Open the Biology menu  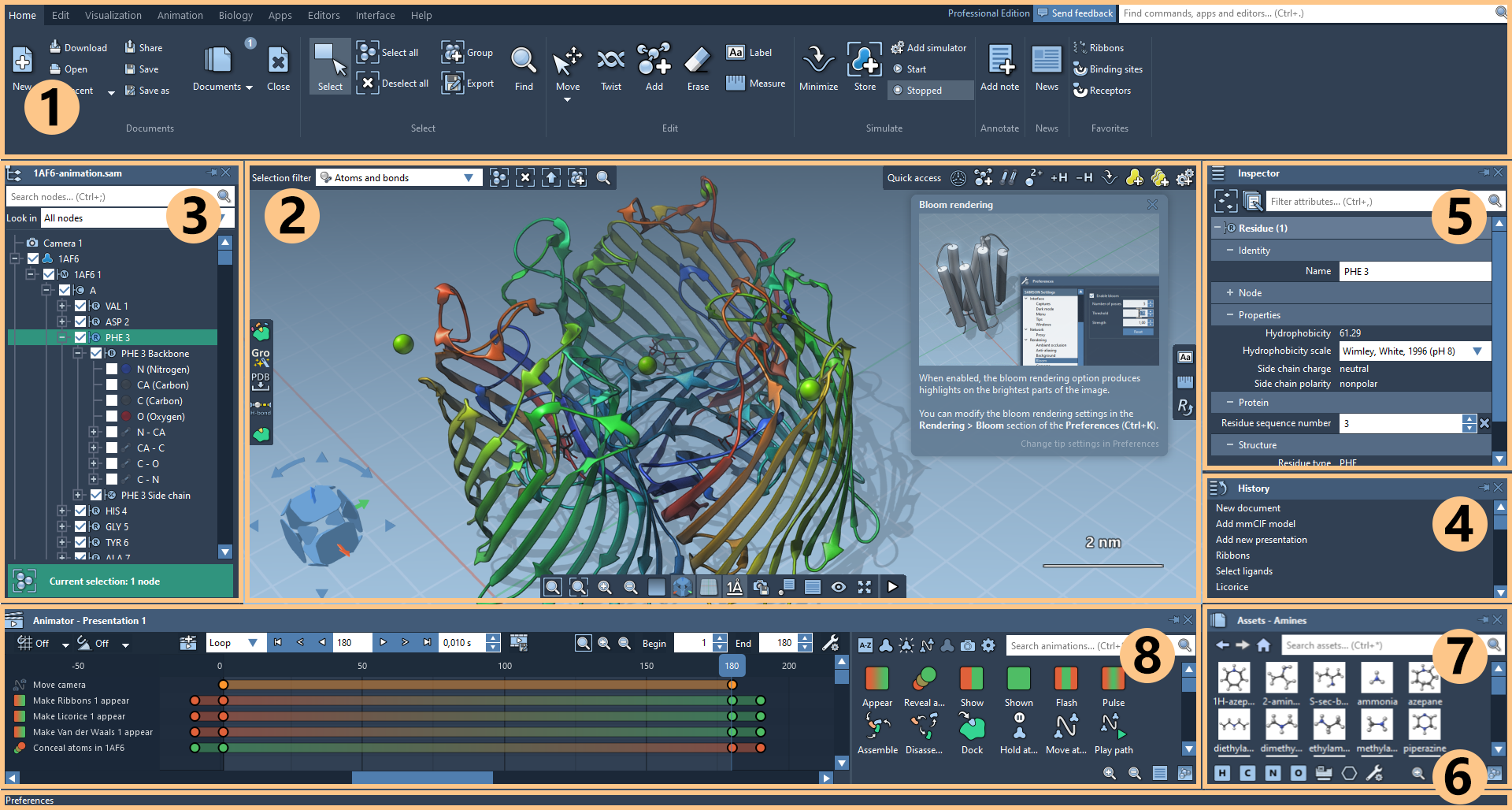(x=235, y=15)
